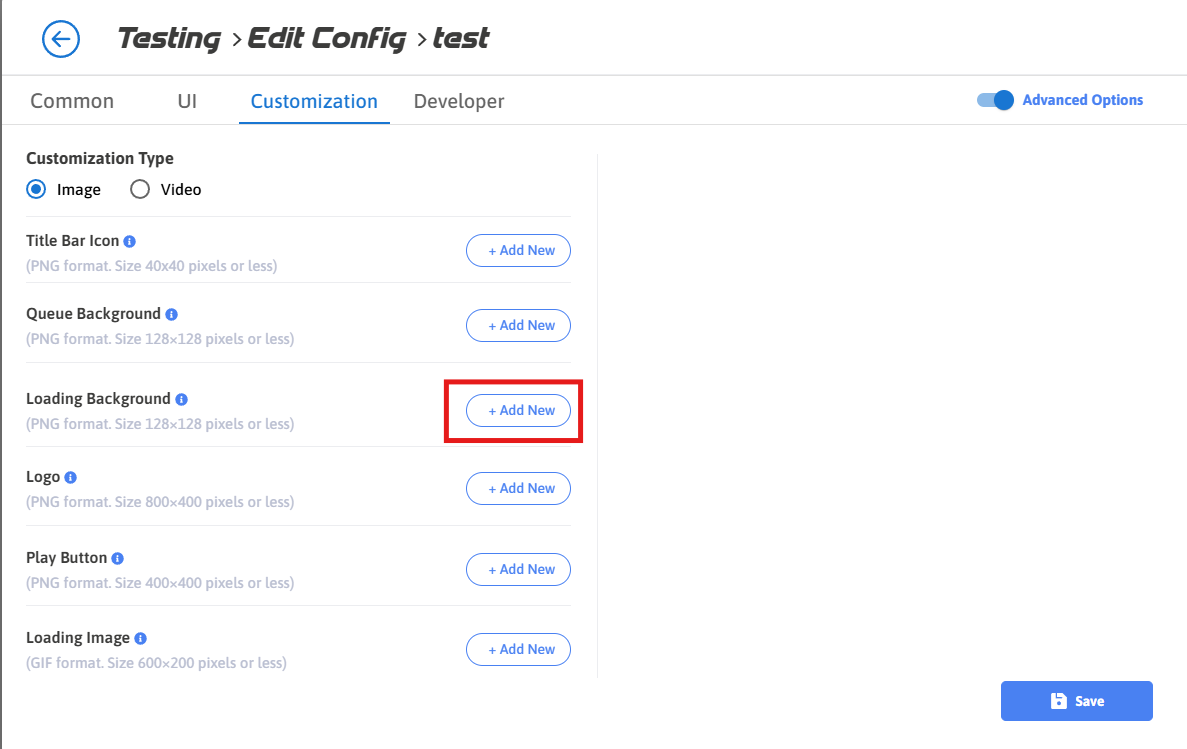Click info icon next to Title Bar Icon
The image size is (1187, 749).
(130, 241)
